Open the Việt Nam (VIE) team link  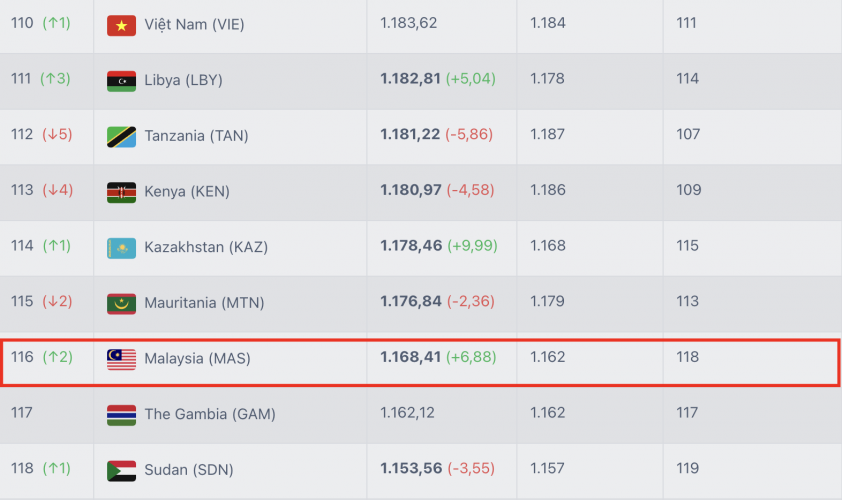click(x=194, y=24)
